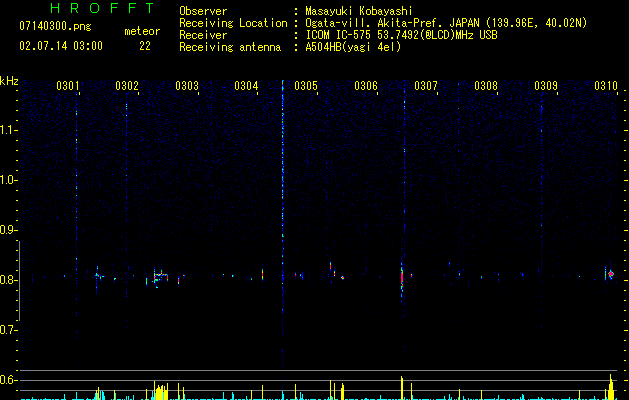Viewport: 629px width, 400px height.
Task: Click the 1.0 kHz frequency label
Action: (8, 180)
